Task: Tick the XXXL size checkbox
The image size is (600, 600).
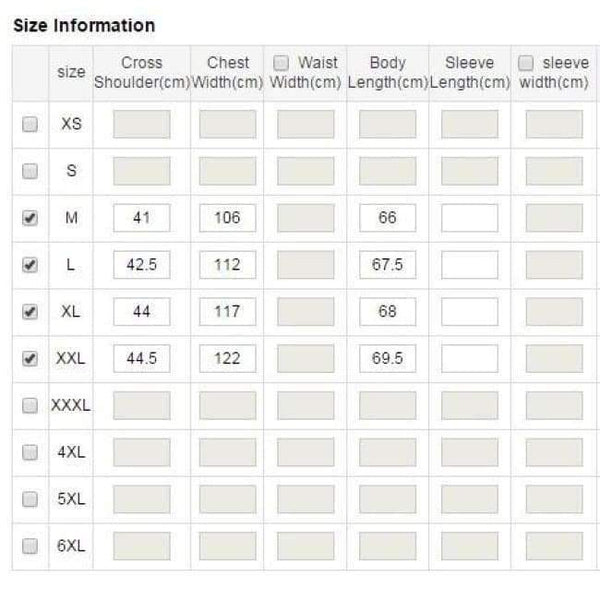Action: coord(30,405)
